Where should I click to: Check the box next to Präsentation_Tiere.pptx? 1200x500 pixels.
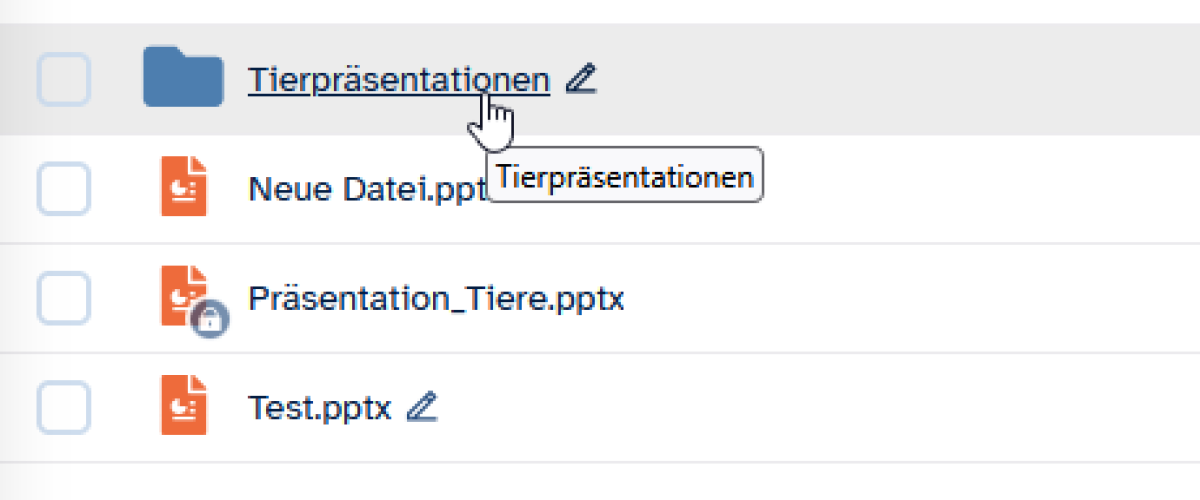[64, 298]
